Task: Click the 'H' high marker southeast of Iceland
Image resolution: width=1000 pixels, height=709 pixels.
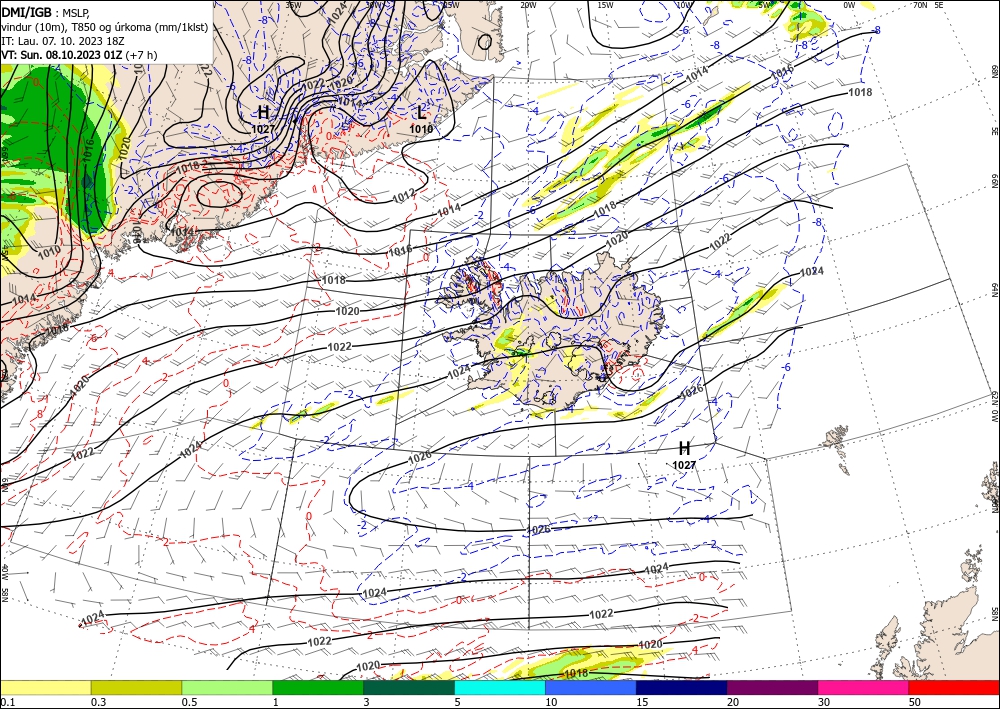Action: coord(684,448)
